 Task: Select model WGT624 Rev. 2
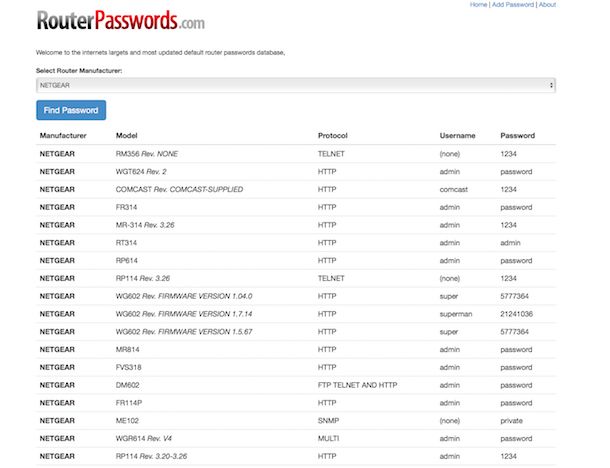(x=141, y=172)
